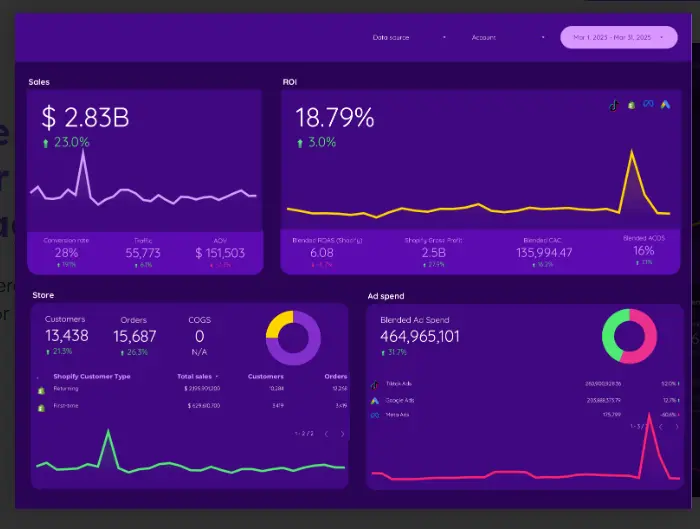
Task: Click the 28% Conversion rate metric
Action: [66, 253]
